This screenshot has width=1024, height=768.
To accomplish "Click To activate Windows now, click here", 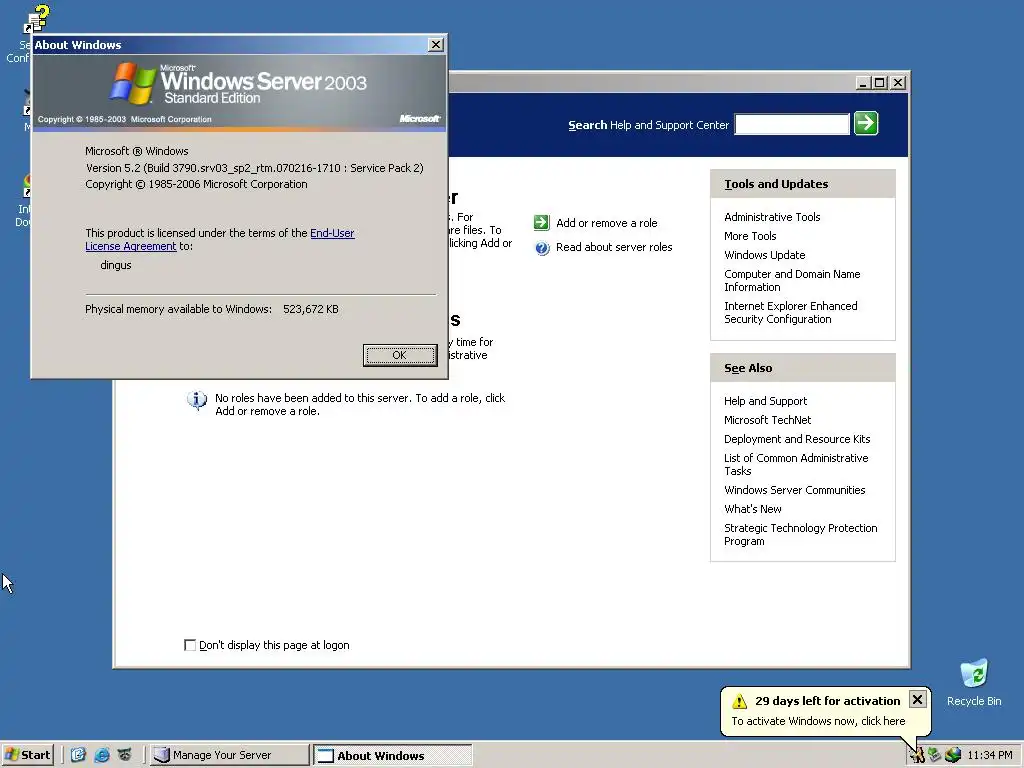I will (818, 721).
